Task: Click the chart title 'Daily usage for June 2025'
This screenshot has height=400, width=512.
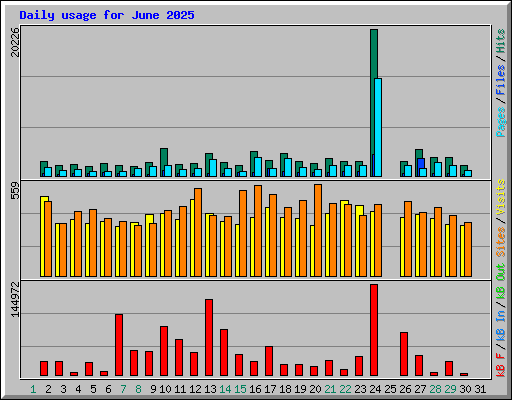Action: 107,15
